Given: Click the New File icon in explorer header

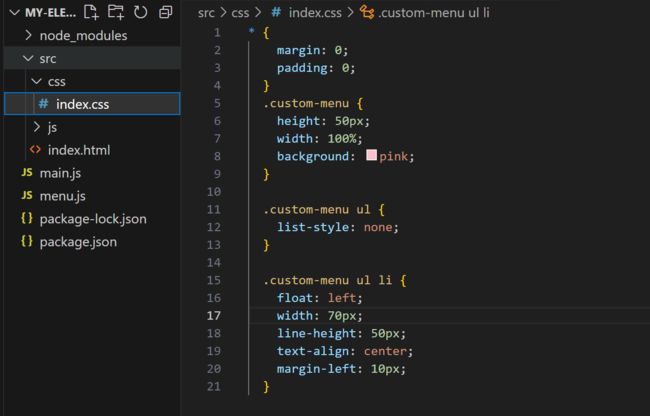Looking at the screenshot, I should pyautogui.click(x=91, y=12).
